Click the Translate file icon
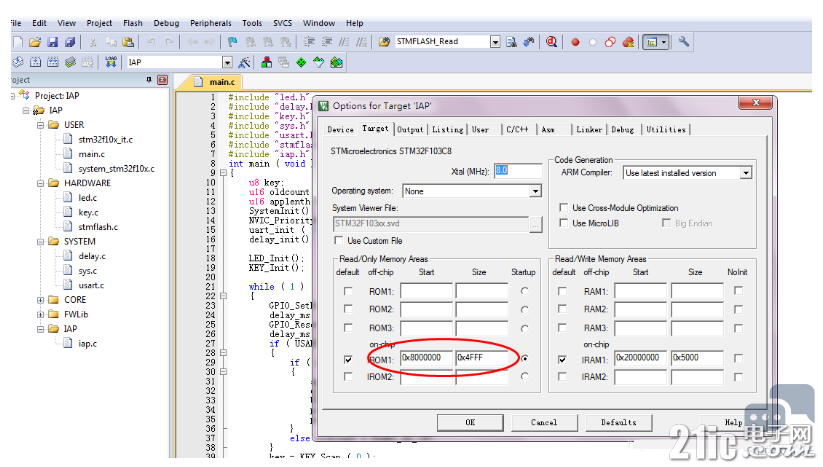Image resolution: width=823 pixels, height=467 pixels. pos(18,62)
